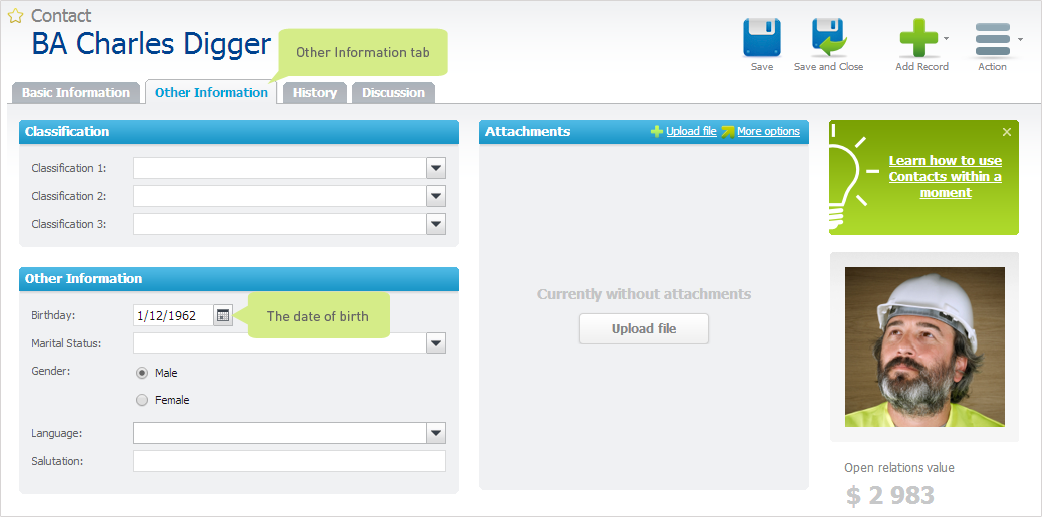Click the arrow icon beside More options
Viewport: 1042px width, 517px height.
tap(728, 132)
